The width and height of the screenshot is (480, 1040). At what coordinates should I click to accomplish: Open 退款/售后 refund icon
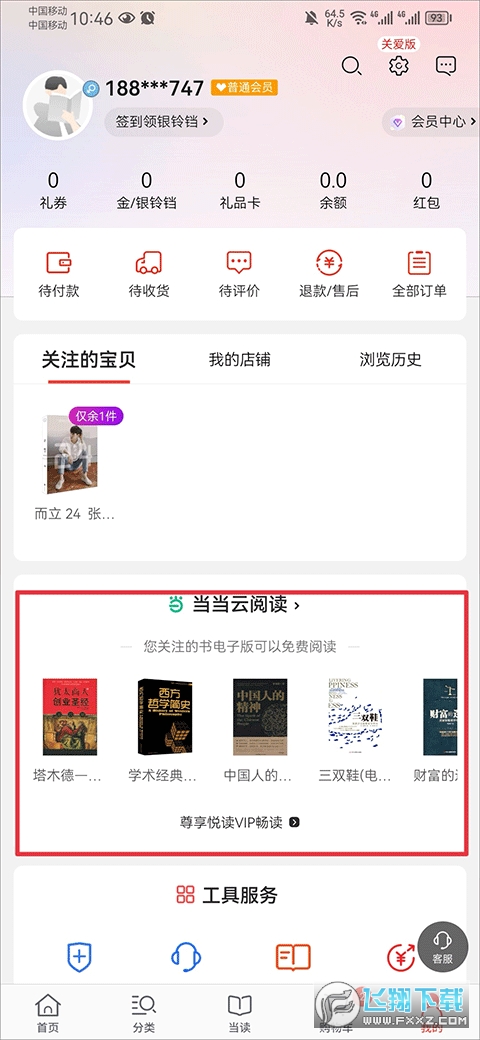[x=329, y=263]
